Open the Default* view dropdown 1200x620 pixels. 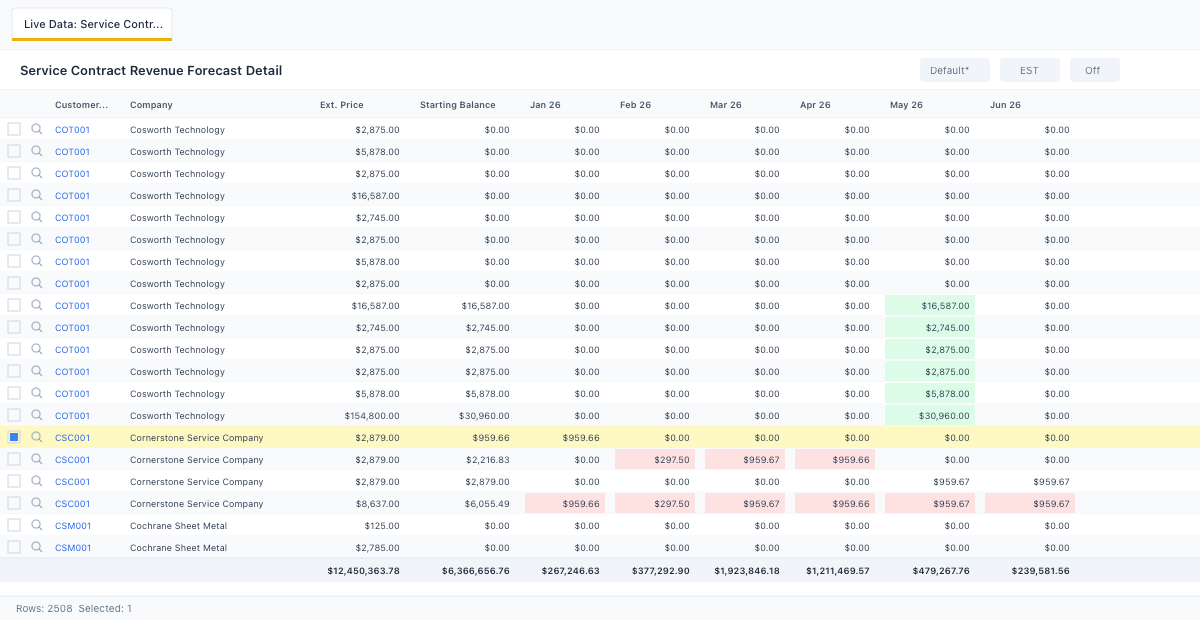pyautogui.click(x=954, y=70)
